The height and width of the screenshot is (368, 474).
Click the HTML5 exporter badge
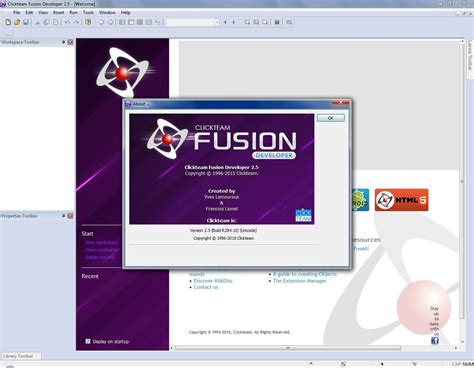tap(401, 200)
